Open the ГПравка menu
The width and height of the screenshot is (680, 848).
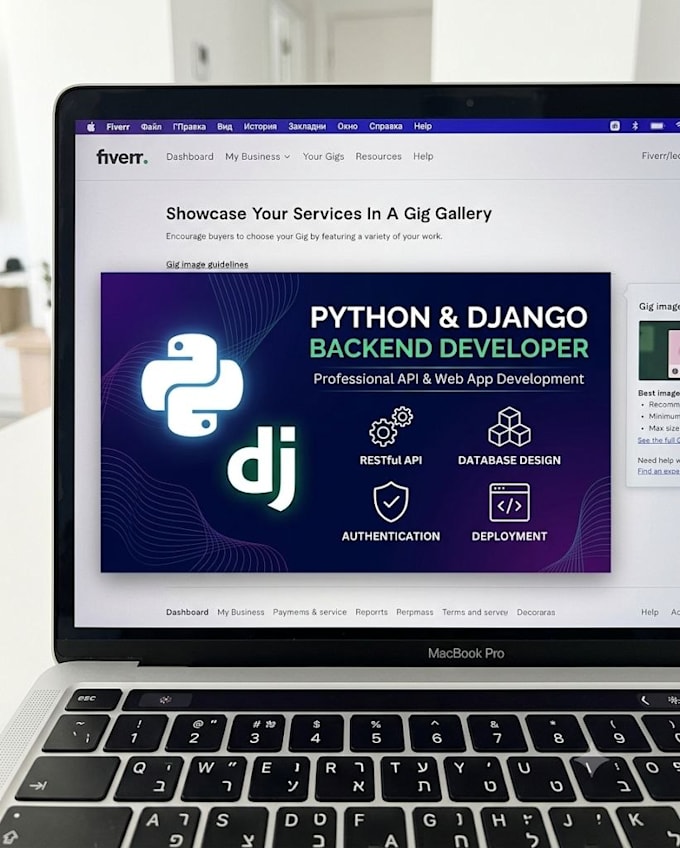(189, 127)
